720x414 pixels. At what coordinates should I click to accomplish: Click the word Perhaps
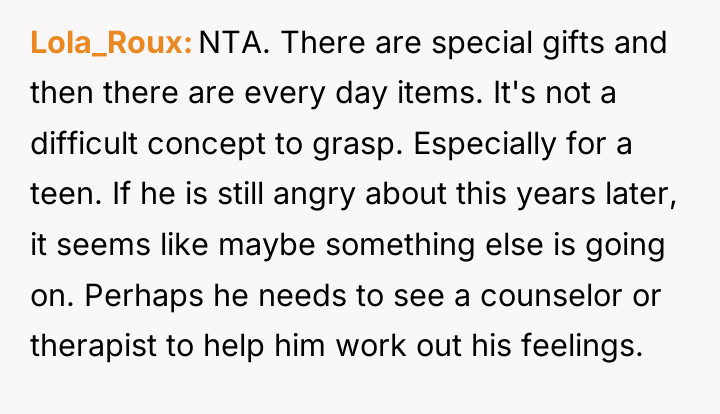click(144, 296)
